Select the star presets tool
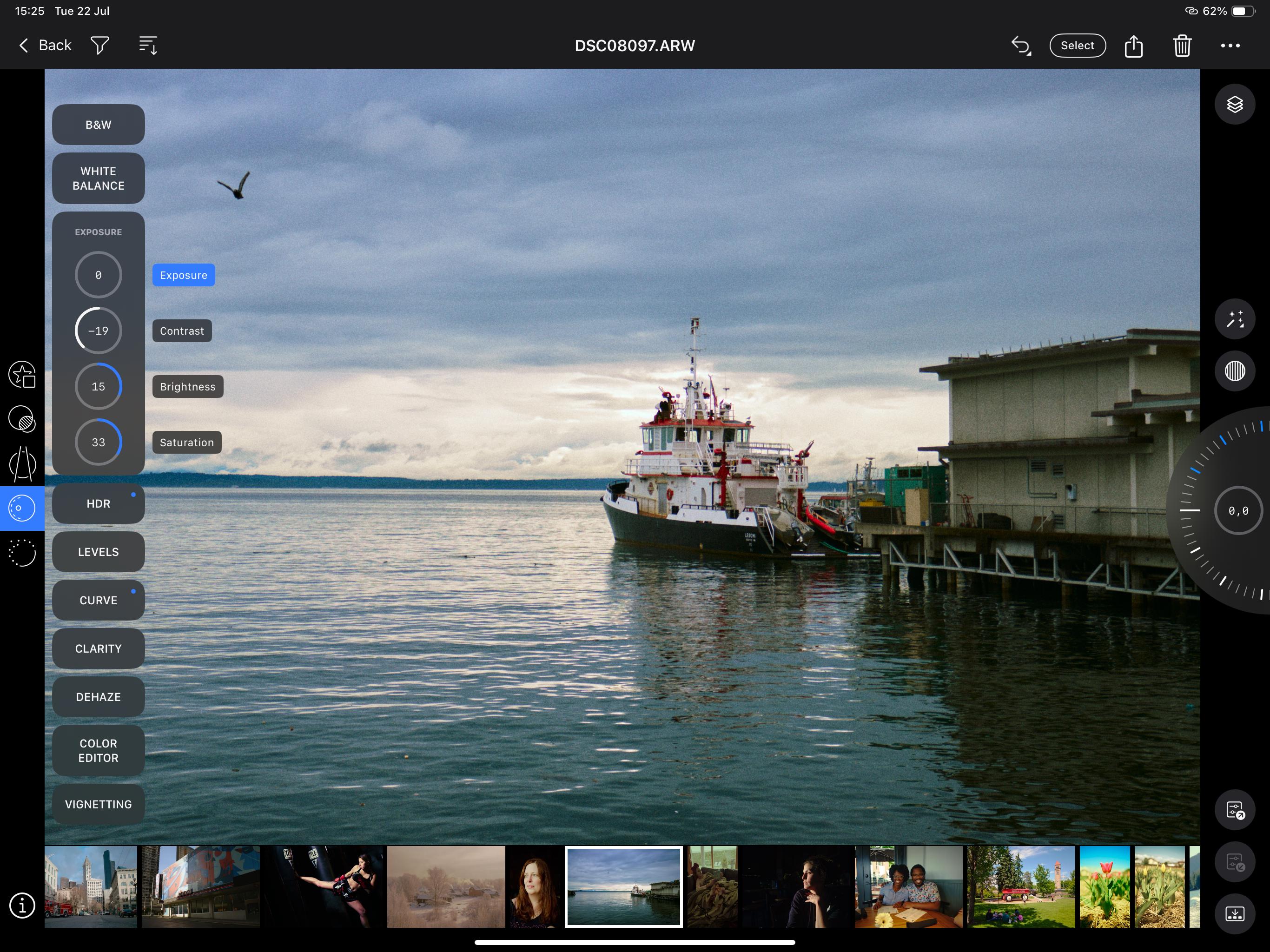1270x952 pixels. (x=22, y=374)
